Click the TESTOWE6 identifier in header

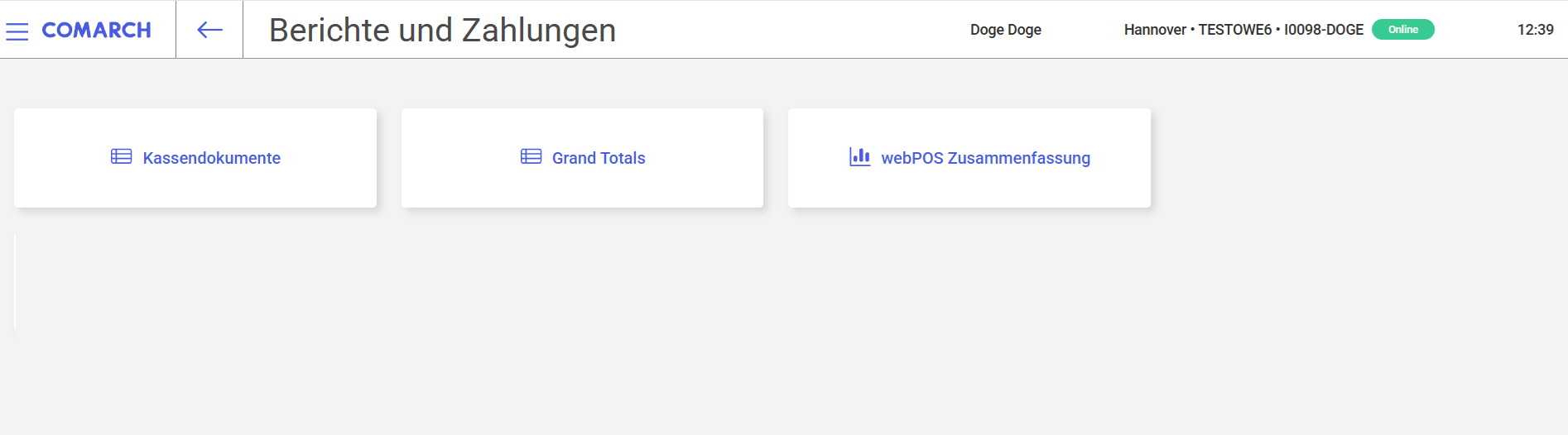[1235, 30]
